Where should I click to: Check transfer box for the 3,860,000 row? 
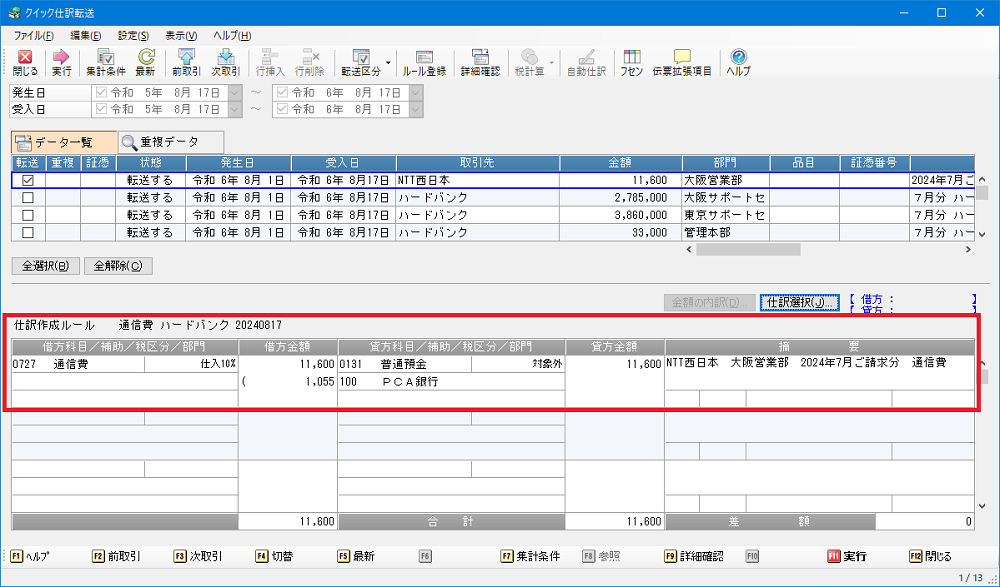pos(28,215)
